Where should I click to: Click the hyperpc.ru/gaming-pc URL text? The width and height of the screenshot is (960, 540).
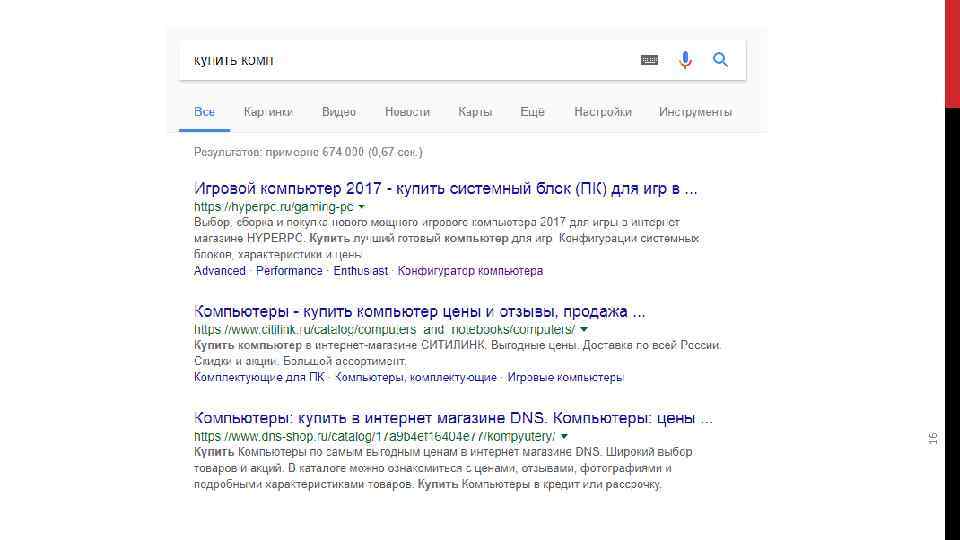click(274, 207)
